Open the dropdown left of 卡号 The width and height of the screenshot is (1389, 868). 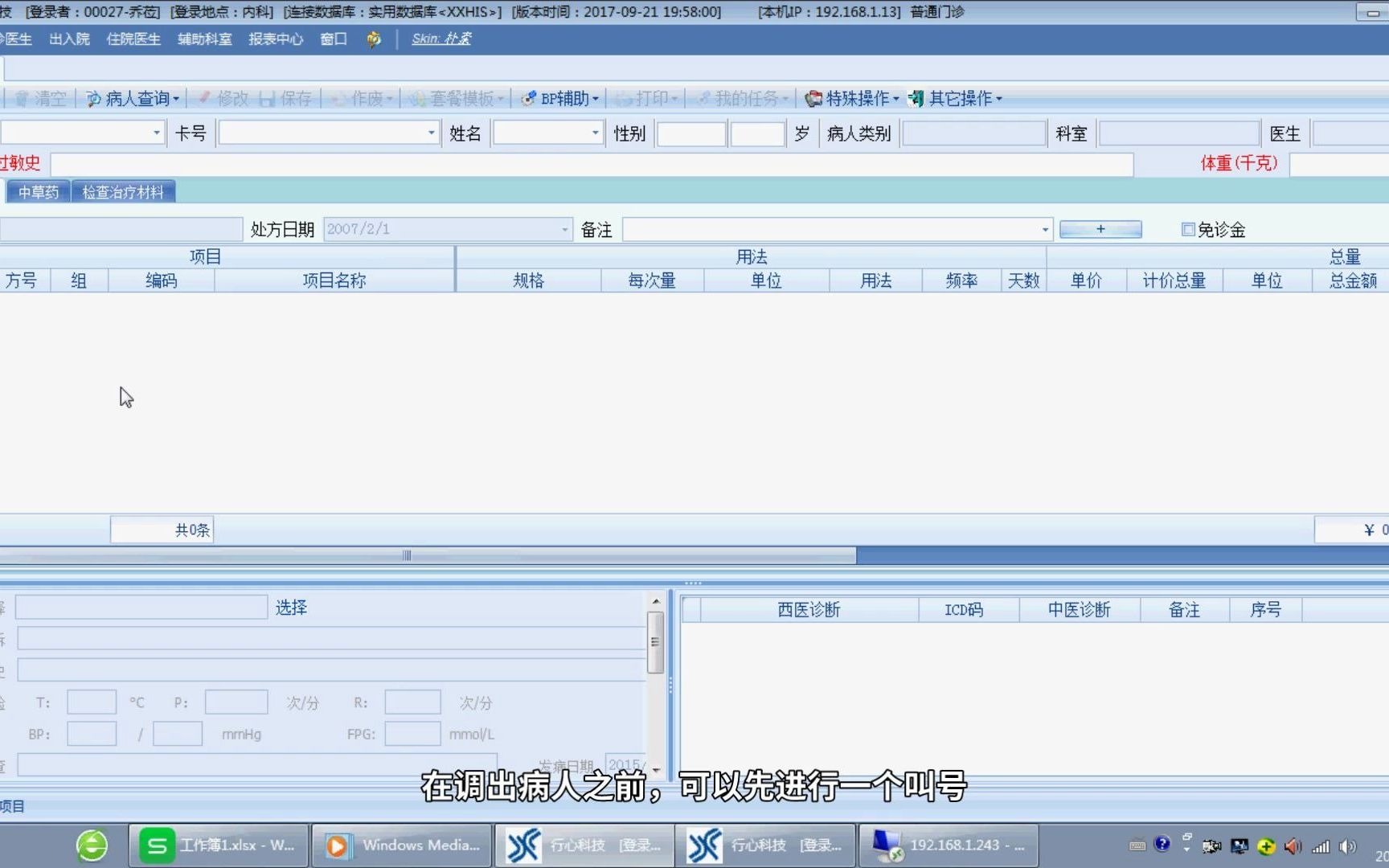coord(157,133)
